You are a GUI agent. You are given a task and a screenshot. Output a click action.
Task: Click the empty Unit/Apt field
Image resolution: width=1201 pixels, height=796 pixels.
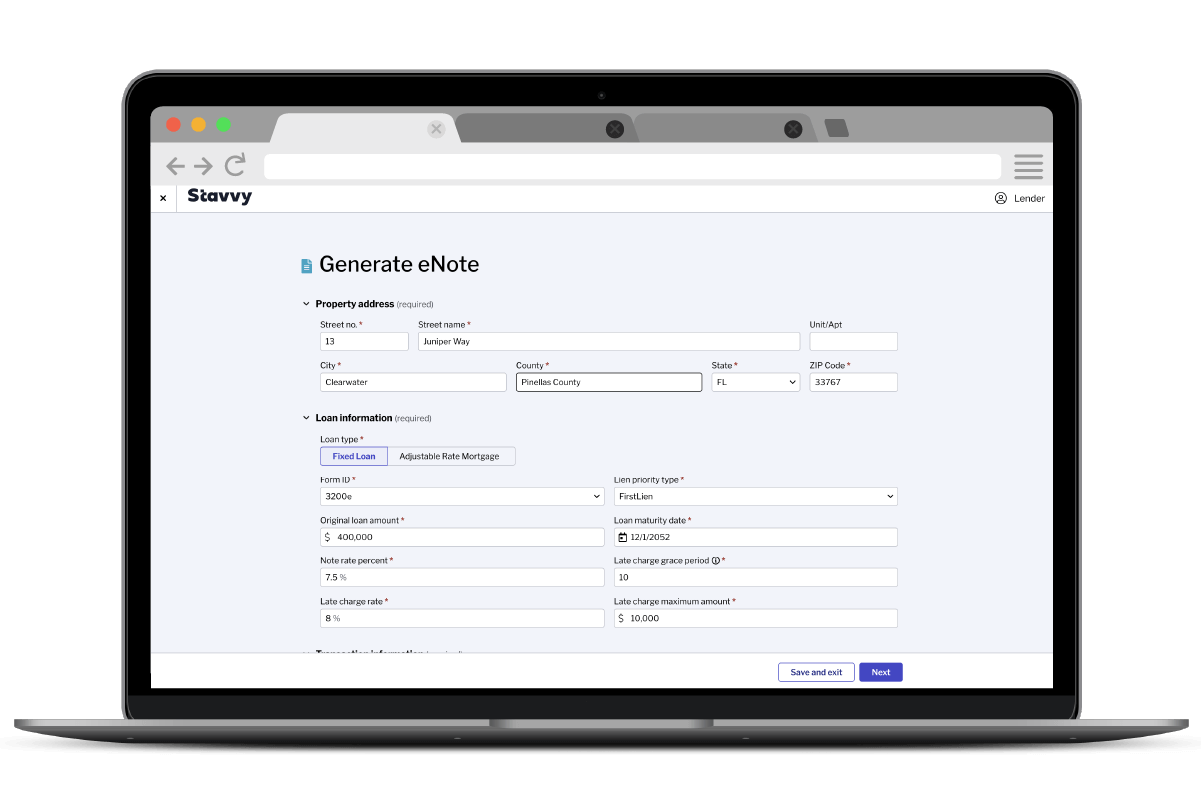coord(854,341)
